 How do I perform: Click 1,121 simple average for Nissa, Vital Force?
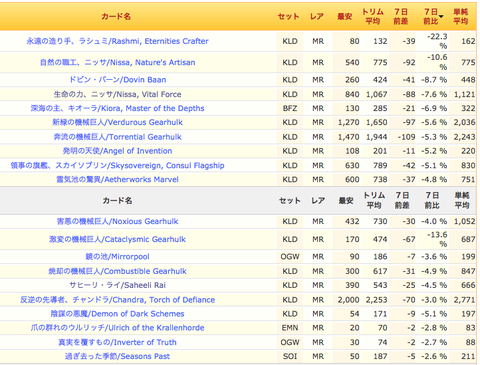point(464,94)
